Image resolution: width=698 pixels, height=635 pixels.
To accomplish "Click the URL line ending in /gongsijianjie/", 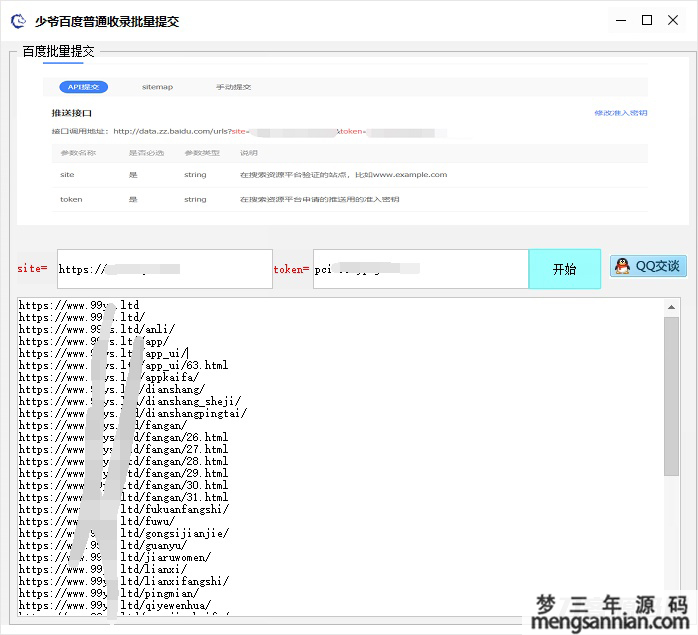I will 124,533.
